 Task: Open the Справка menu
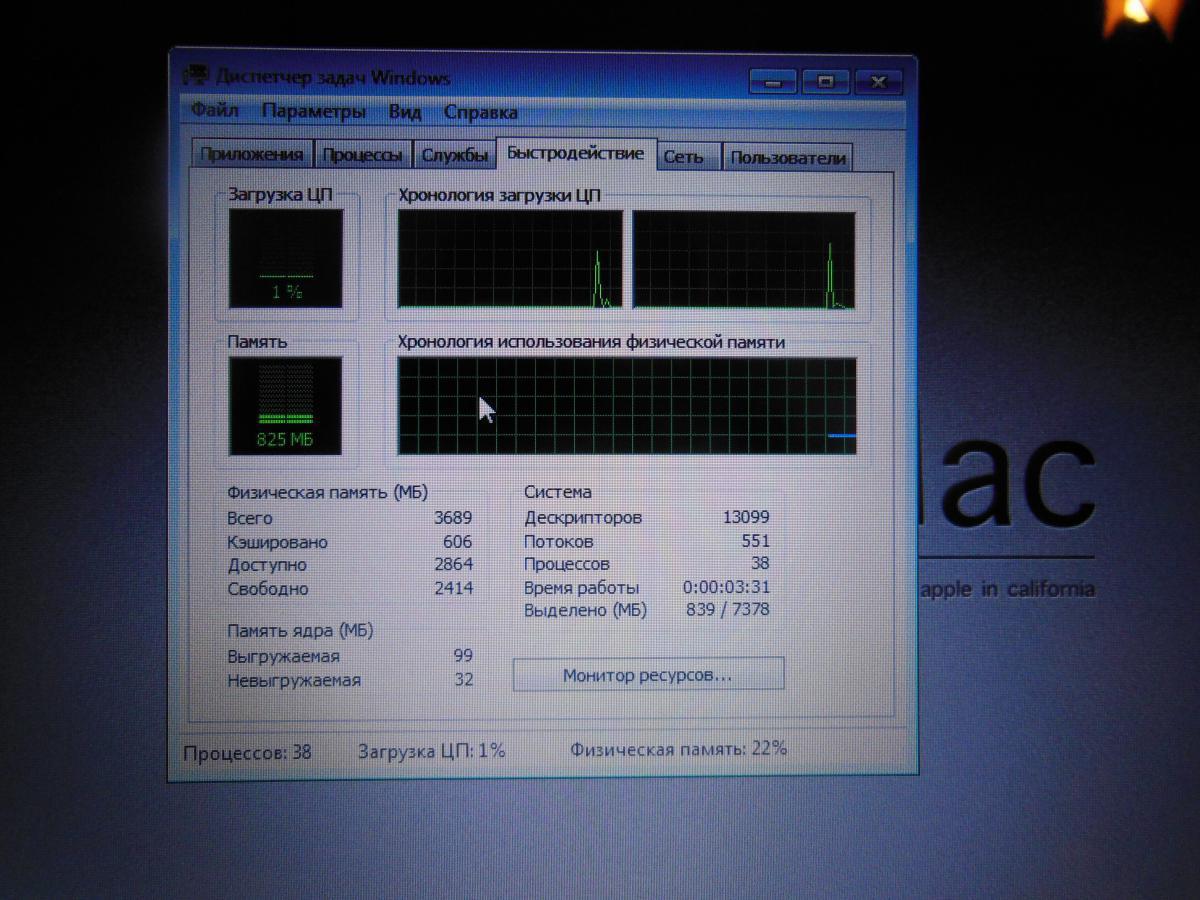pos(481,112)
